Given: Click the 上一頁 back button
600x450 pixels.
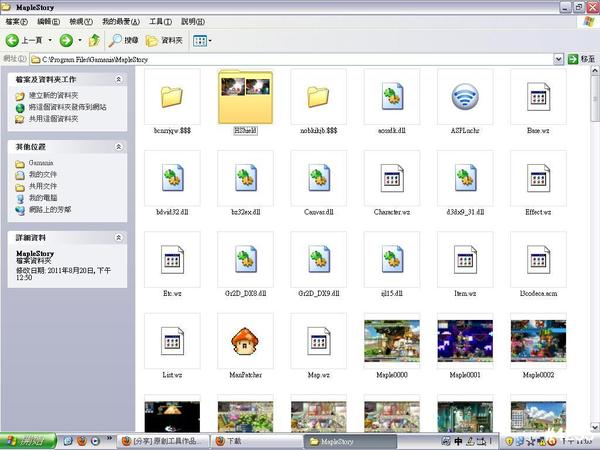Looking at the screenshot, I should [x=24, y=40].
